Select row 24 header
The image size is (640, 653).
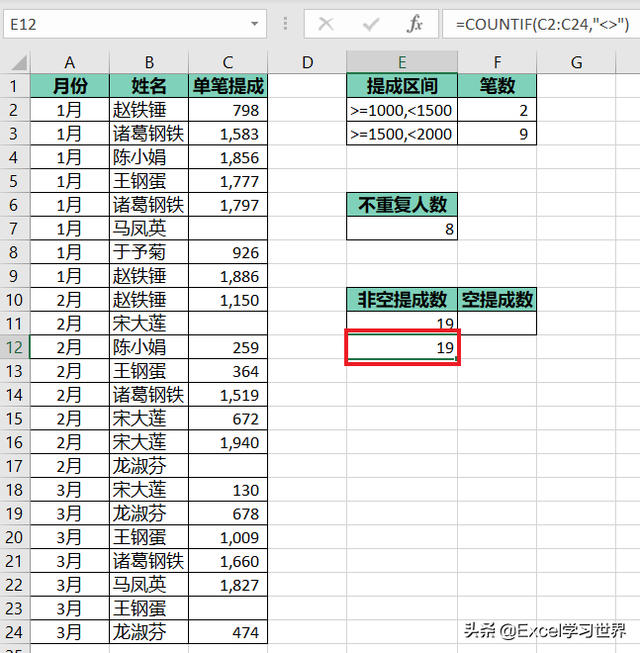15,632
